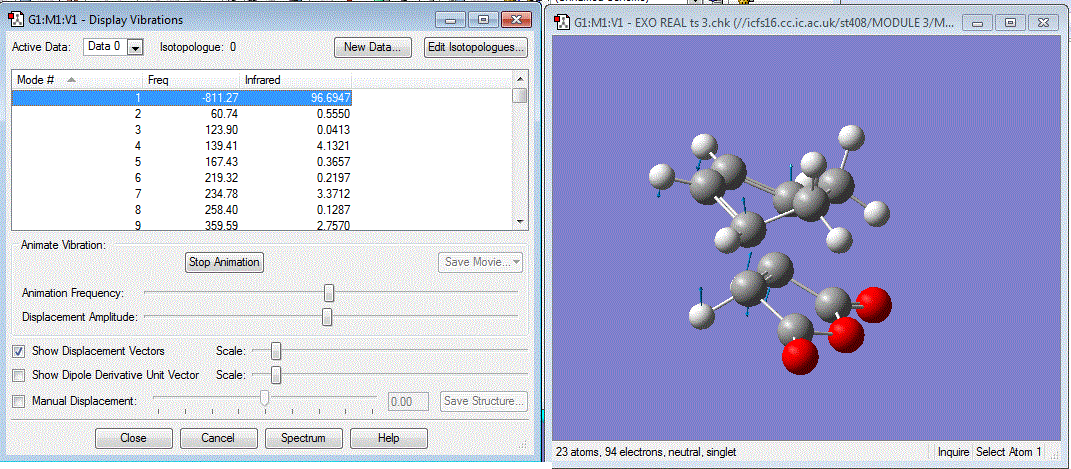Select mode 4 with frequency 139.41
Image resolution: width=1071 pixels, height=469 pixels.
(182, 145)
